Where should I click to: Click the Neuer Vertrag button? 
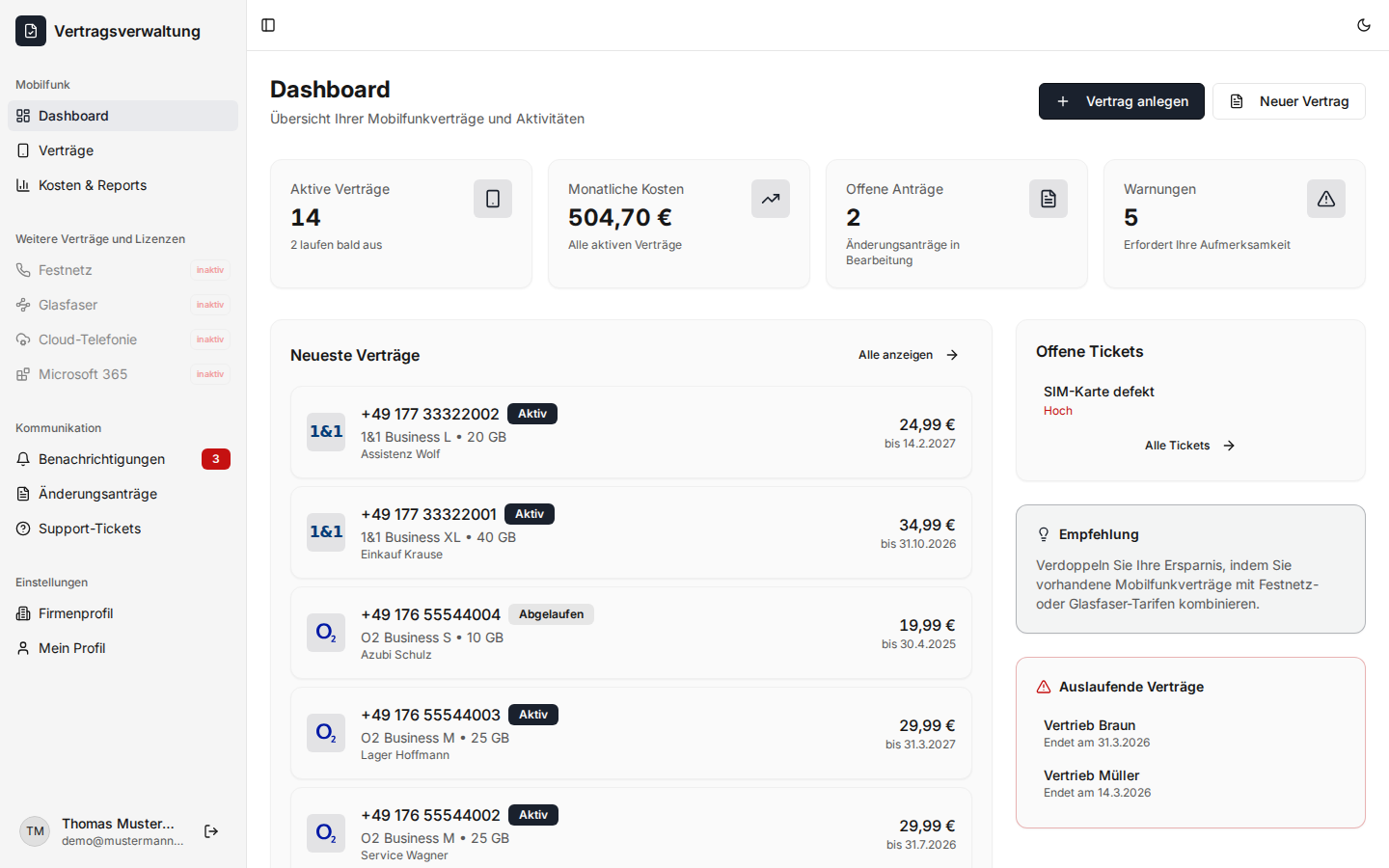pos(1289,101)
